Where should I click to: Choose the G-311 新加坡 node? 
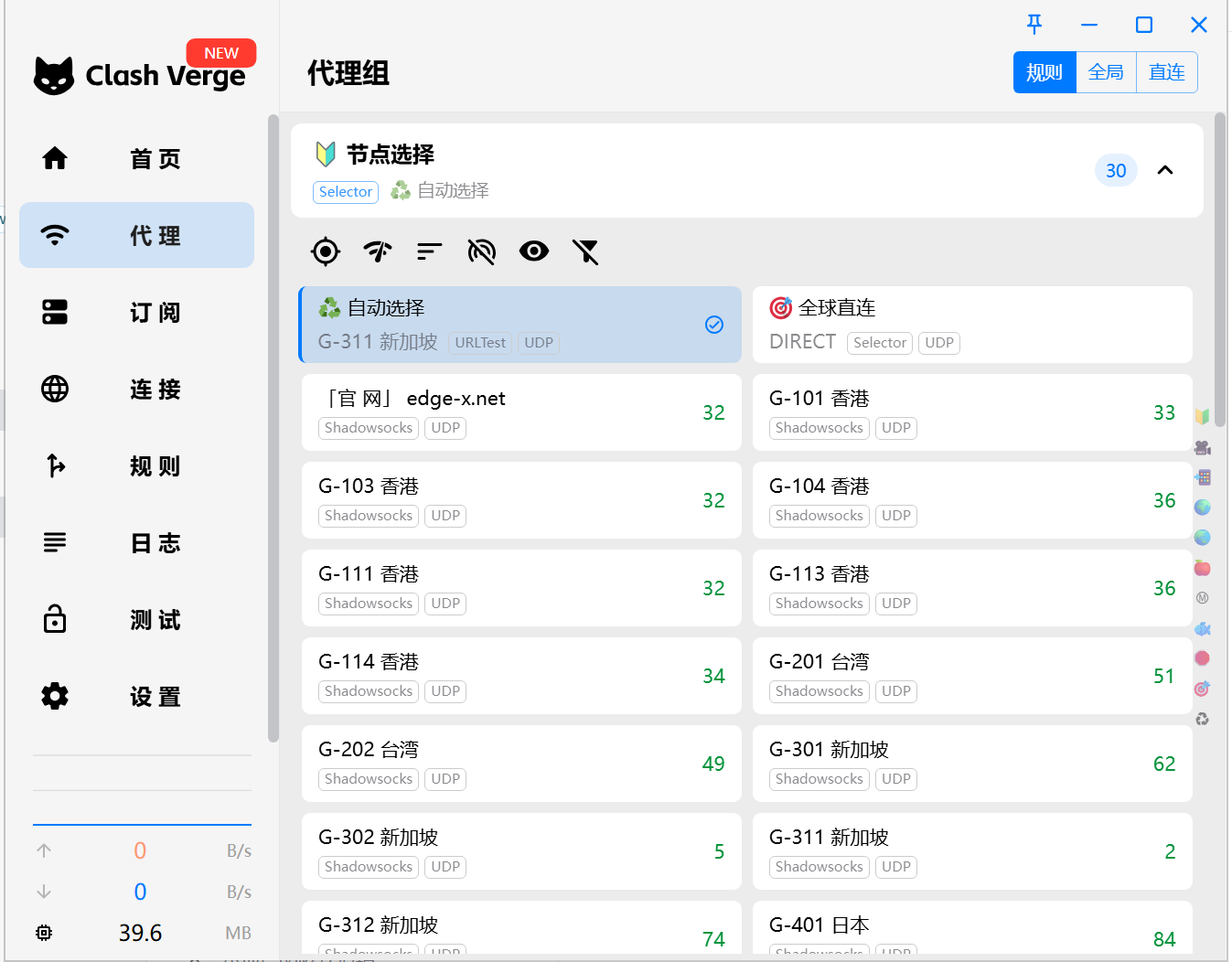click(x=971, y=851)
